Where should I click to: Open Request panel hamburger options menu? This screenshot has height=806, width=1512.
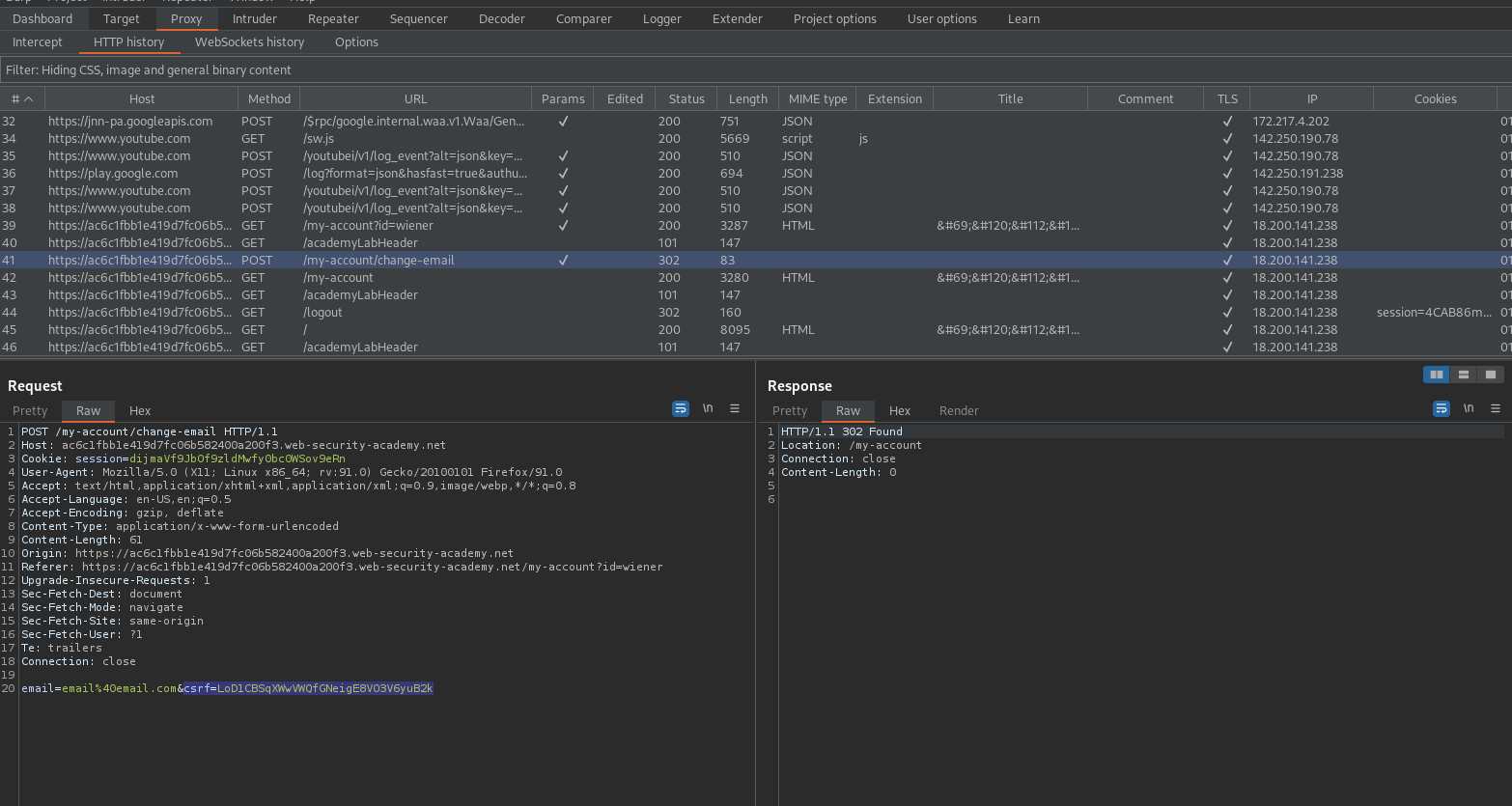tap(735, 409)
